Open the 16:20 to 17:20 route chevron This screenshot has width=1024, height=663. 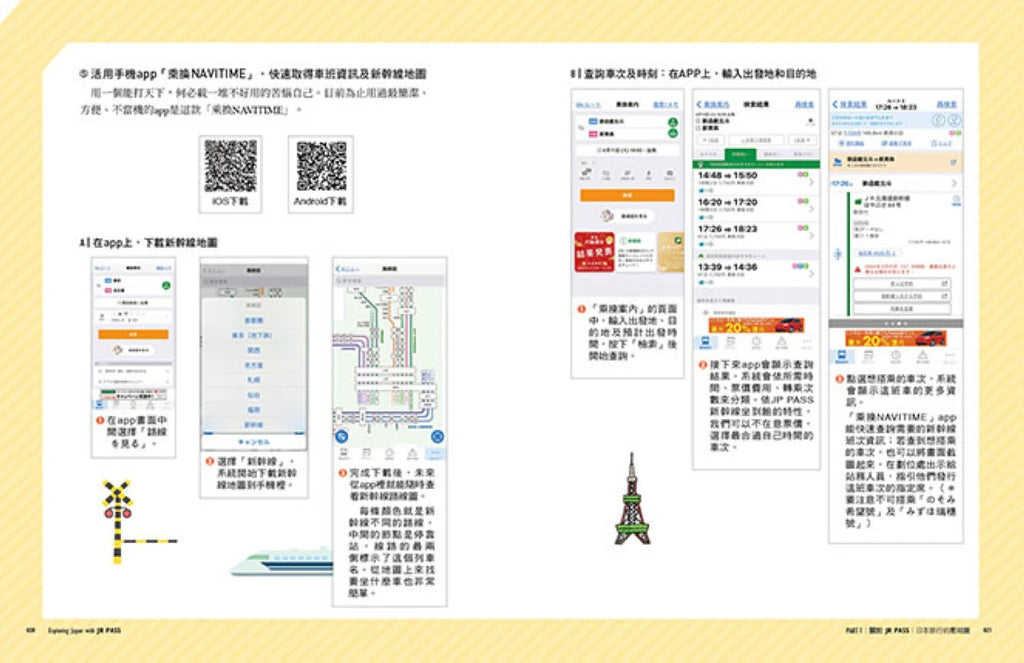810,206
